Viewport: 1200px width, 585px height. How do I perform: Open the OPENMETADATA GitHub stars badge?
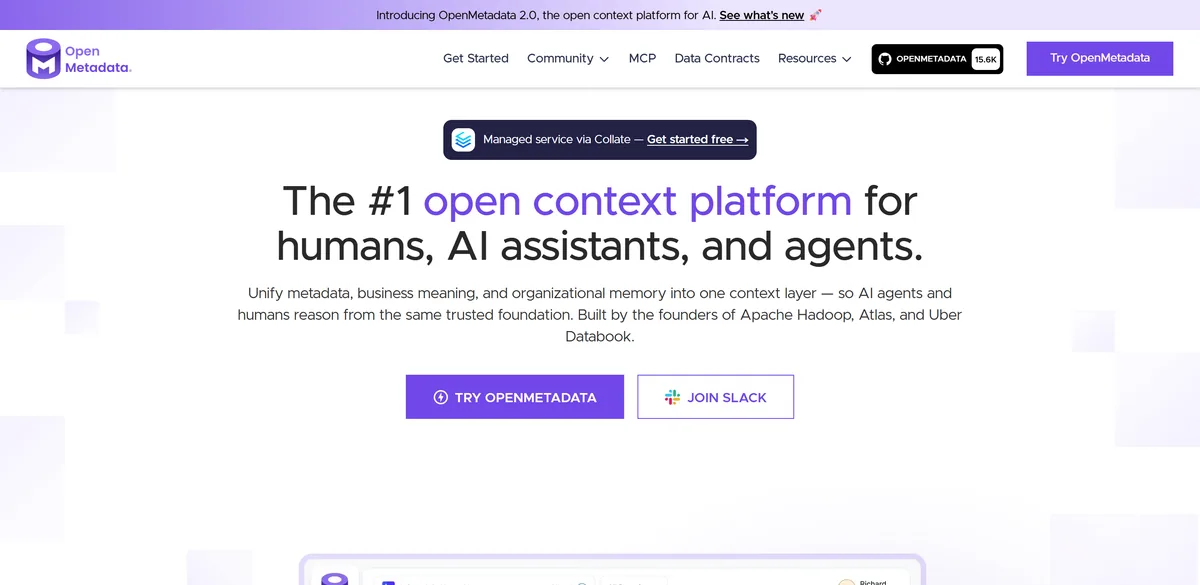click(937, 59)
